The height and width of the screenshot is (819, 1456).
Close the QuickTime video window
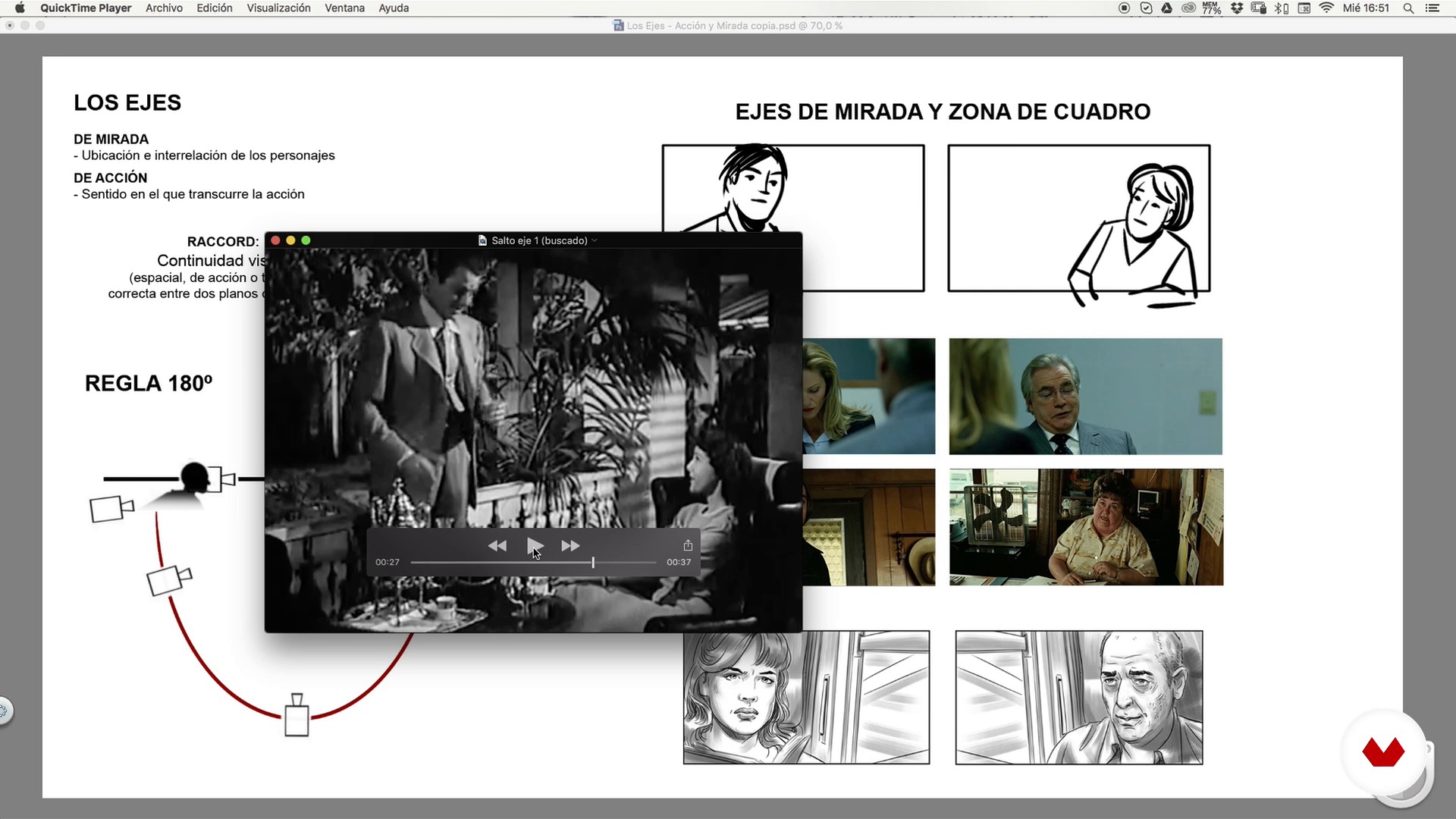pos(275,240)
